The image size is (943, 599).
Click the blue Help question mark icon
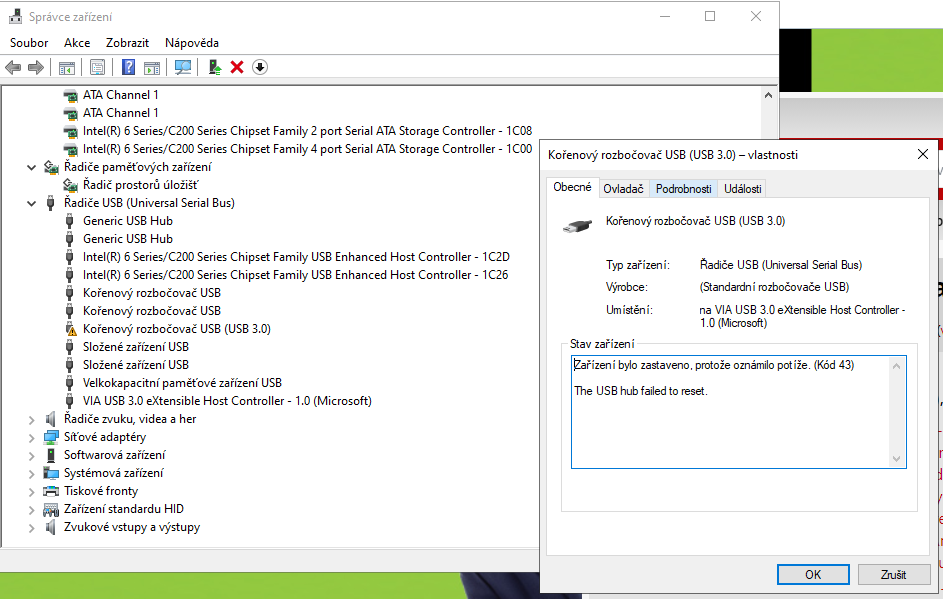(128, 67)
